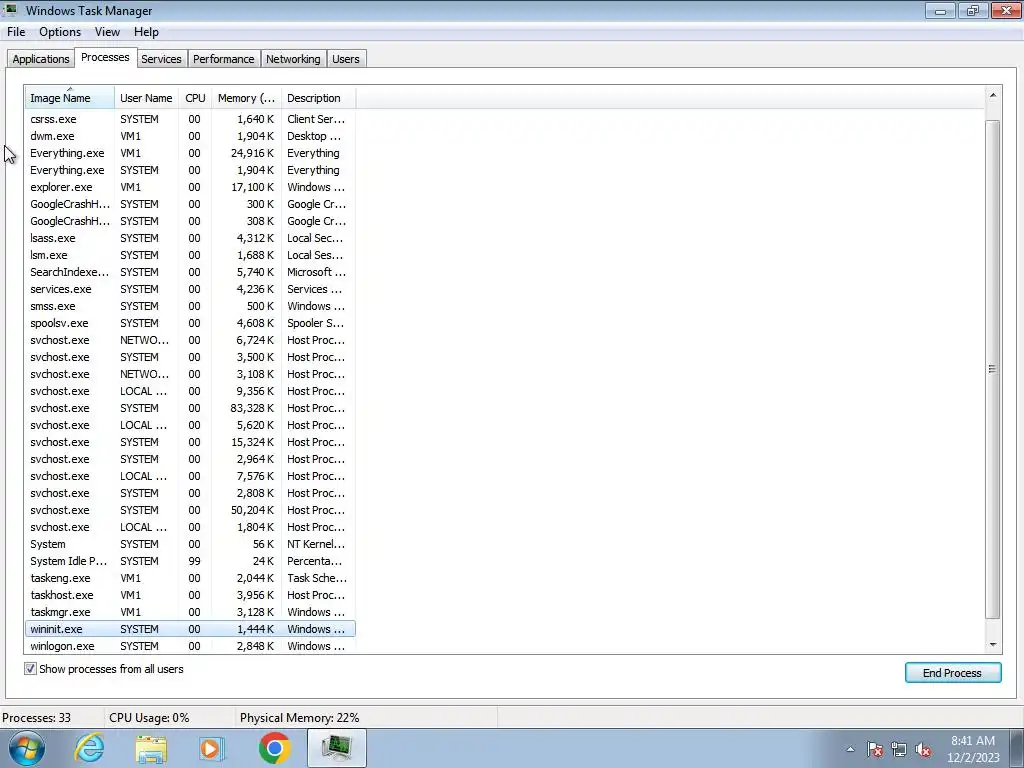Click the Task Manager taskbar button
The width and height of the screenshot is (1024, 768).
336,748
